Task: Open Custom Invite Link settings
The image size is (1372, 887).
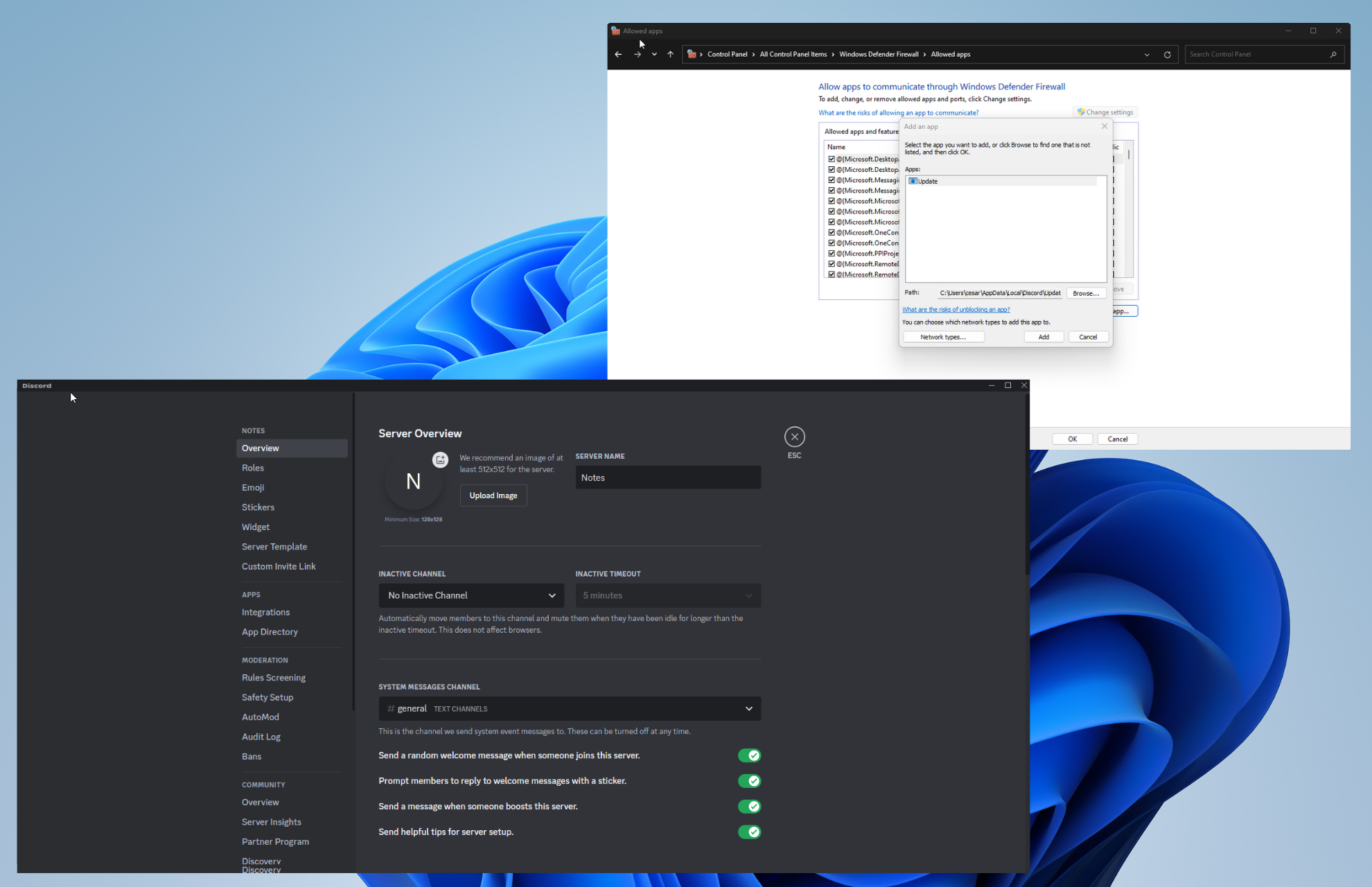Action: click(292, 567)
